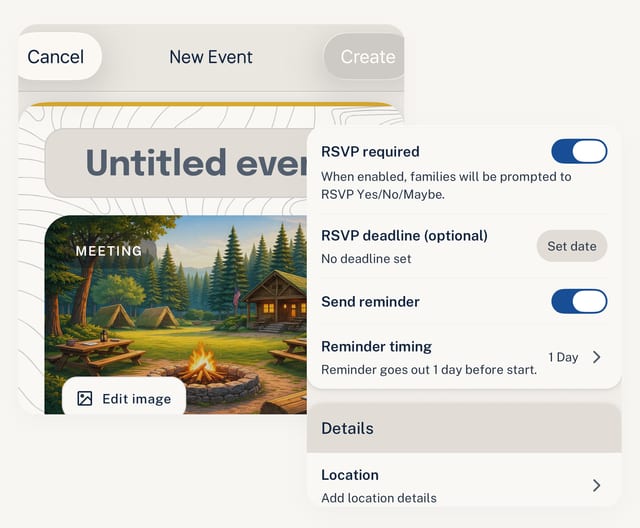Click the Details section header
Image resolution: width=640 pixels, height=528 pixels.
(464, 428)
